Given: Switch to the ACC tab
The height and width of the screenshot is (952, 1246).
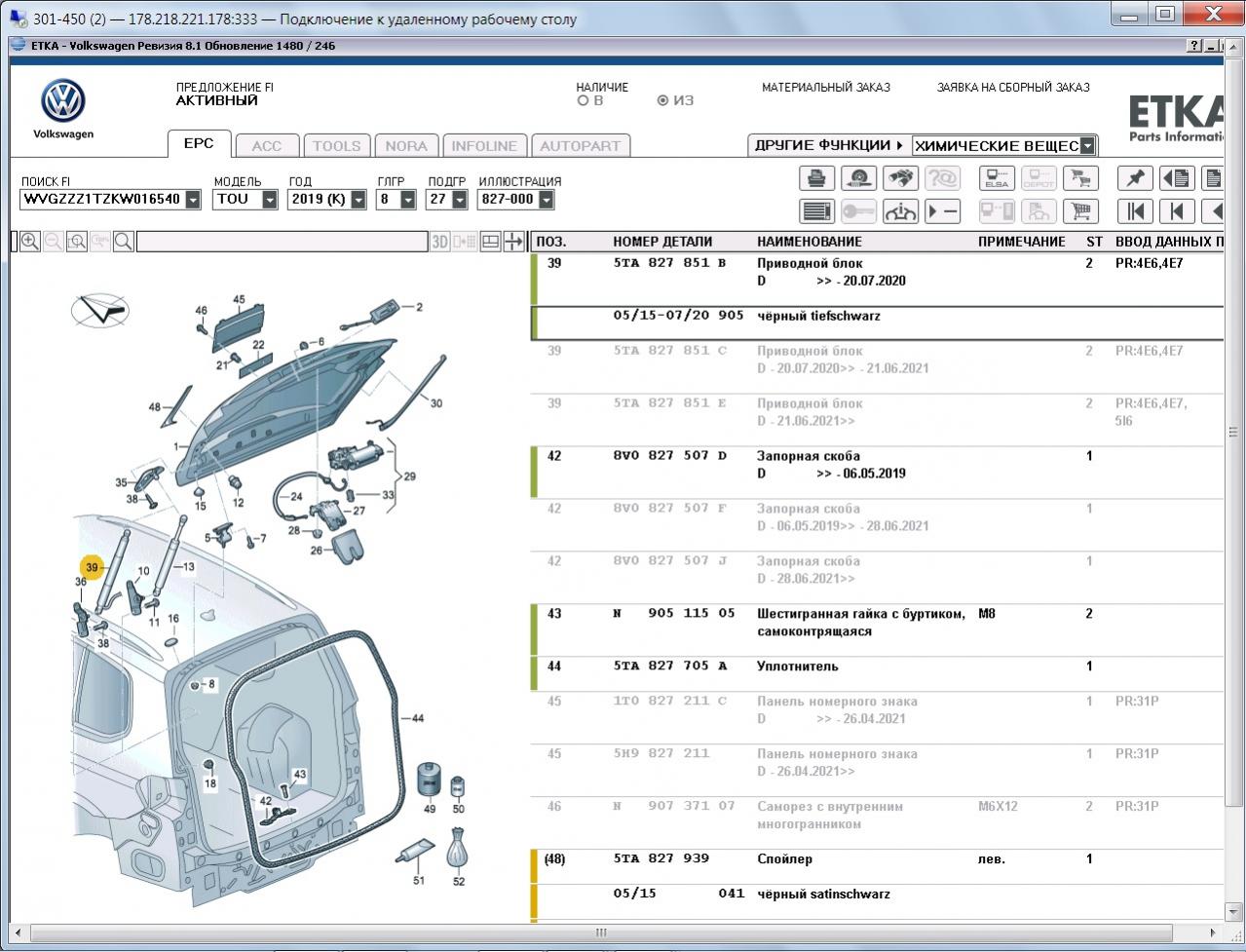Looking at the screenshot, I should (x=267, y=146).
